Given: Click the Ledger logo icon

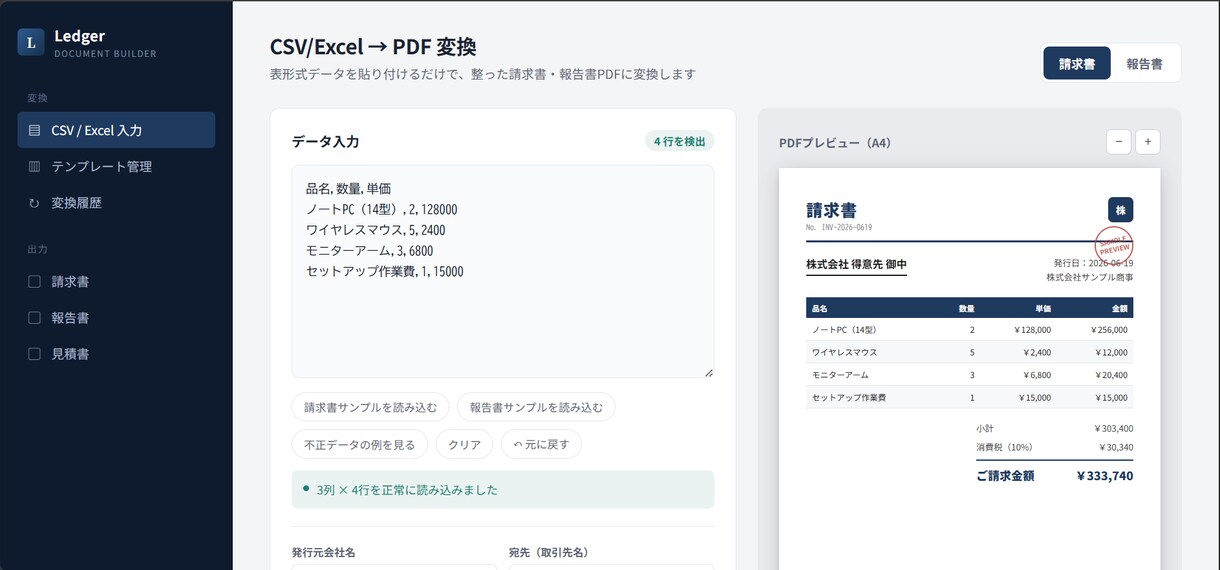Looking at the screenshot, I should (x=31, y=42).
